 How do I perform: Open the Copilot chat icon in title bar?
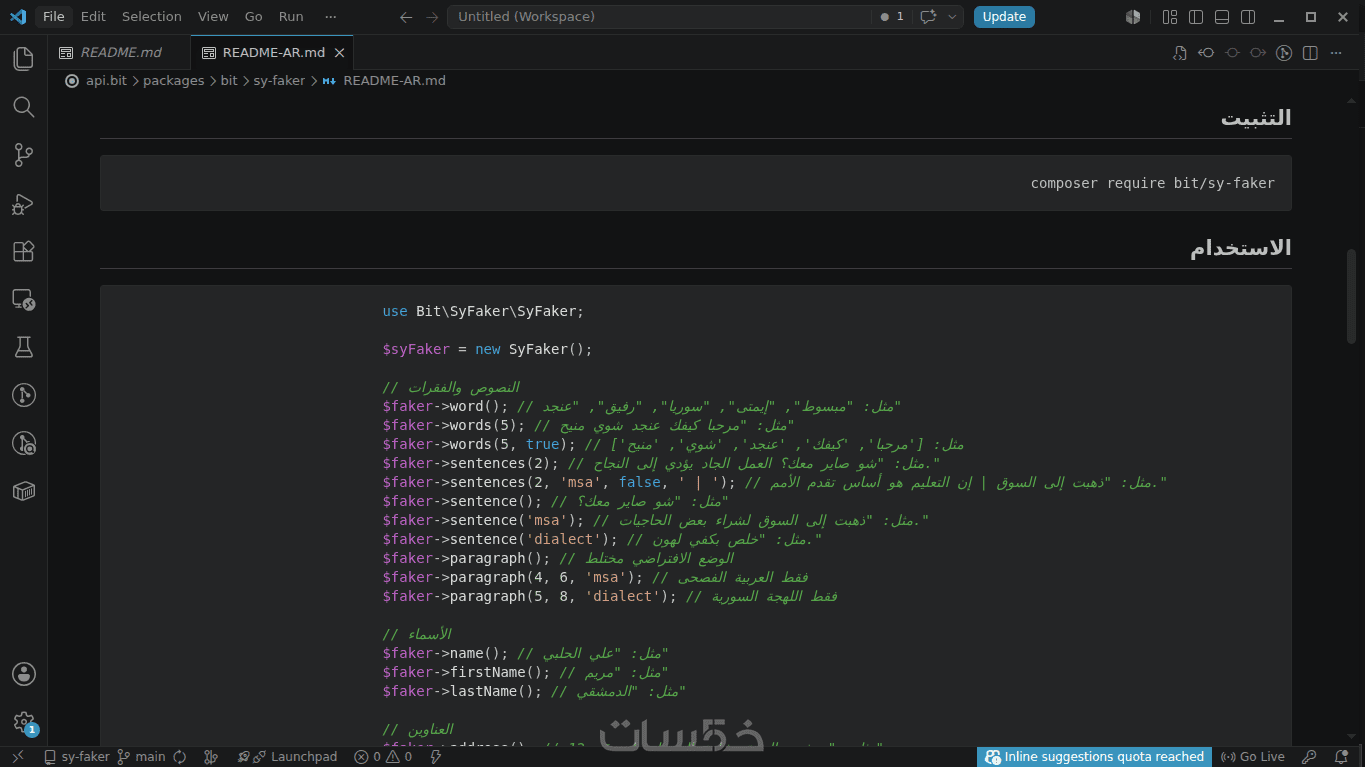(928, 17)
